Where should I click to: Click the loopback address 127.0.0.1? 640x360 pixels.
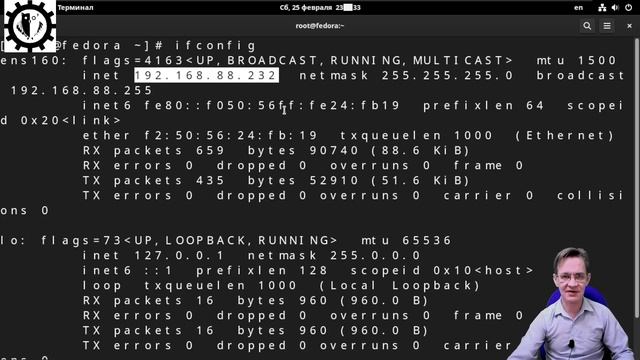pyautogui.click(x=179, y=256)
